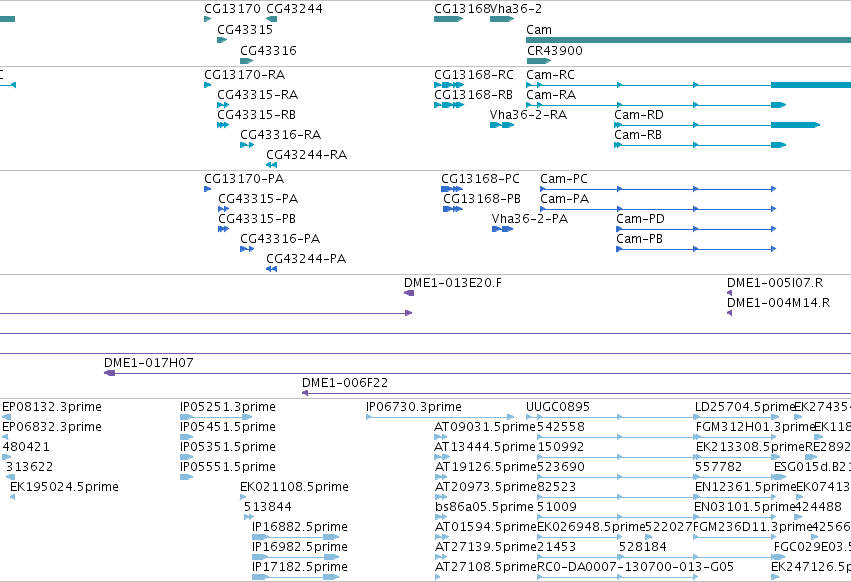851x582 pixels.
Task: Select protein CG43244-PA
Action: point(306,259)
